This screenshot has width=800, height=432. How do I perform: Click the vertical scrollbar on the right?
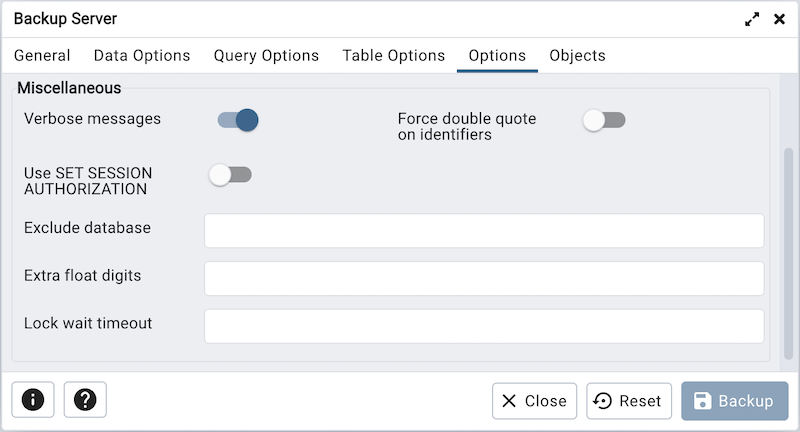tap(788, 250)
